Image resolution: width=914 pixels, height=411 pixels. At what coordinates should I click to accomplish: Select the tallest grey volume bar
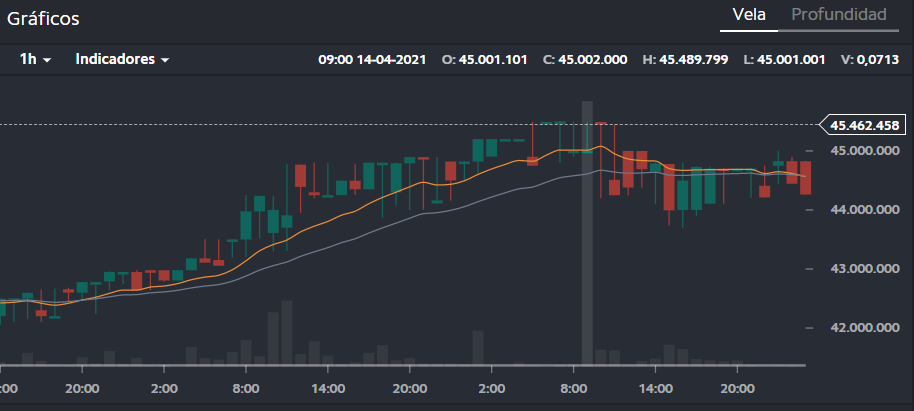587,233
